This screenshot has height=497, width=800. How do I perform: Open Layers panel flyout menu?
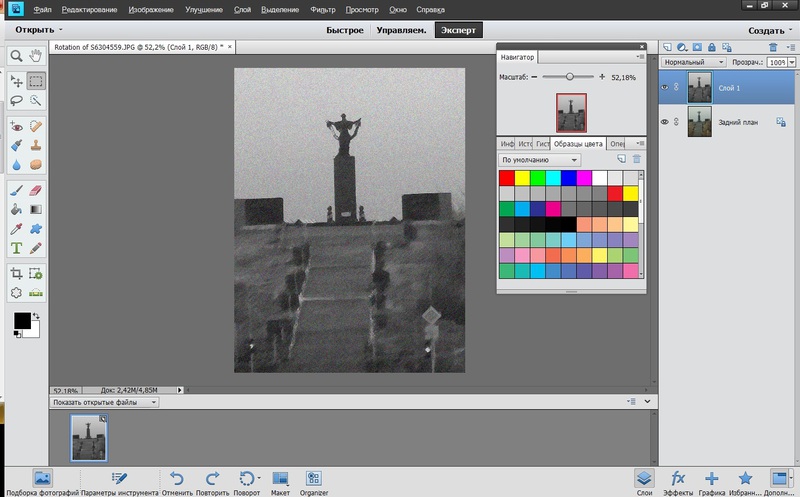(790, 47)
